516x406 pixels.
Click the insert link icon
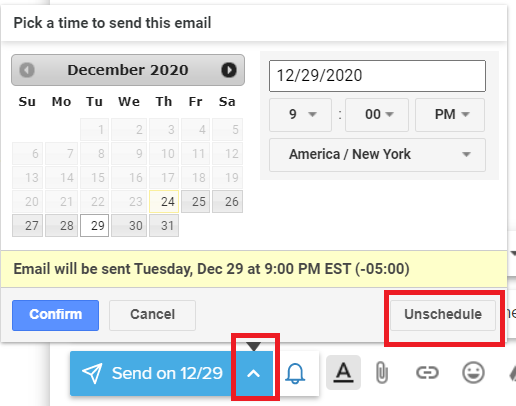427,373
